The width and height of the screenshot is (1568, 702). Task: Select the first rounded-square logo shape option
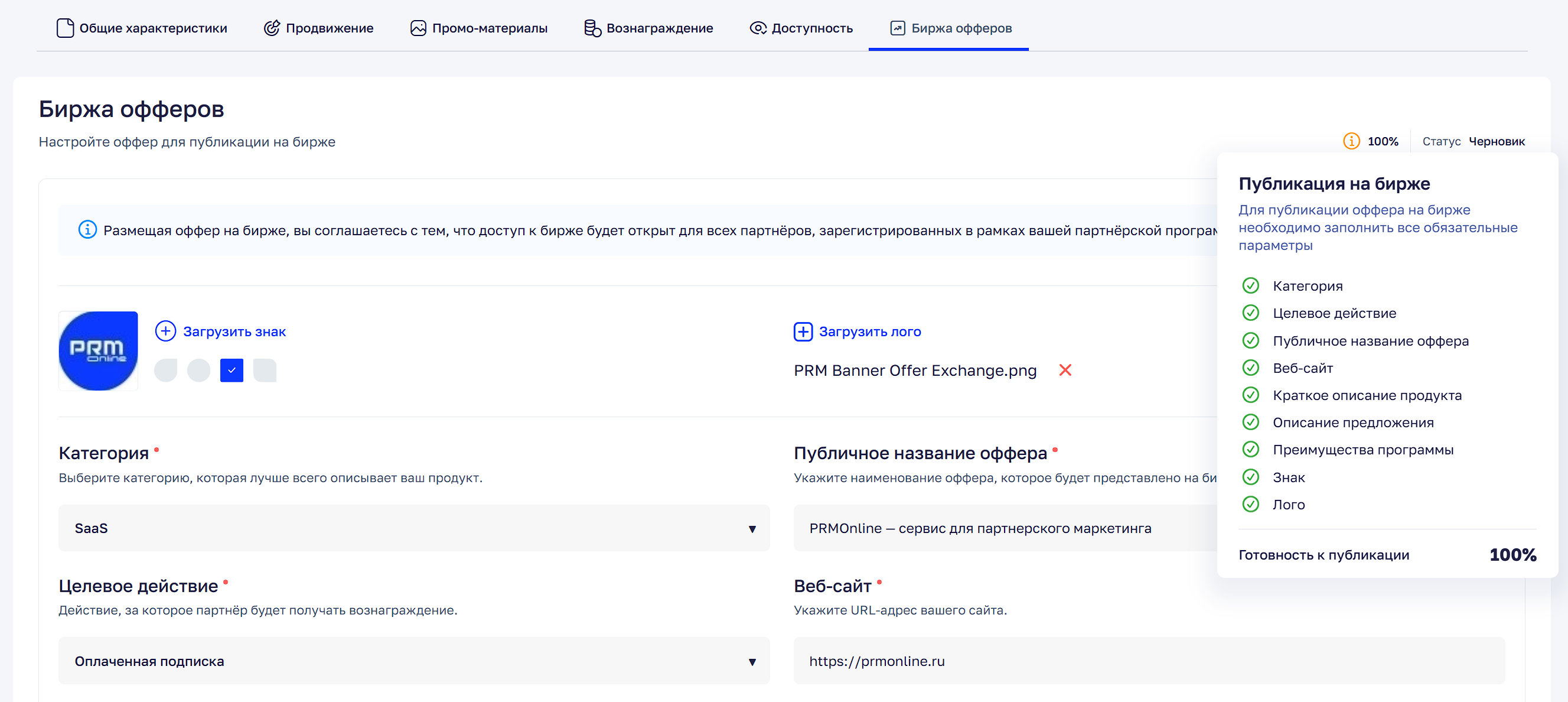pos(165,370)
